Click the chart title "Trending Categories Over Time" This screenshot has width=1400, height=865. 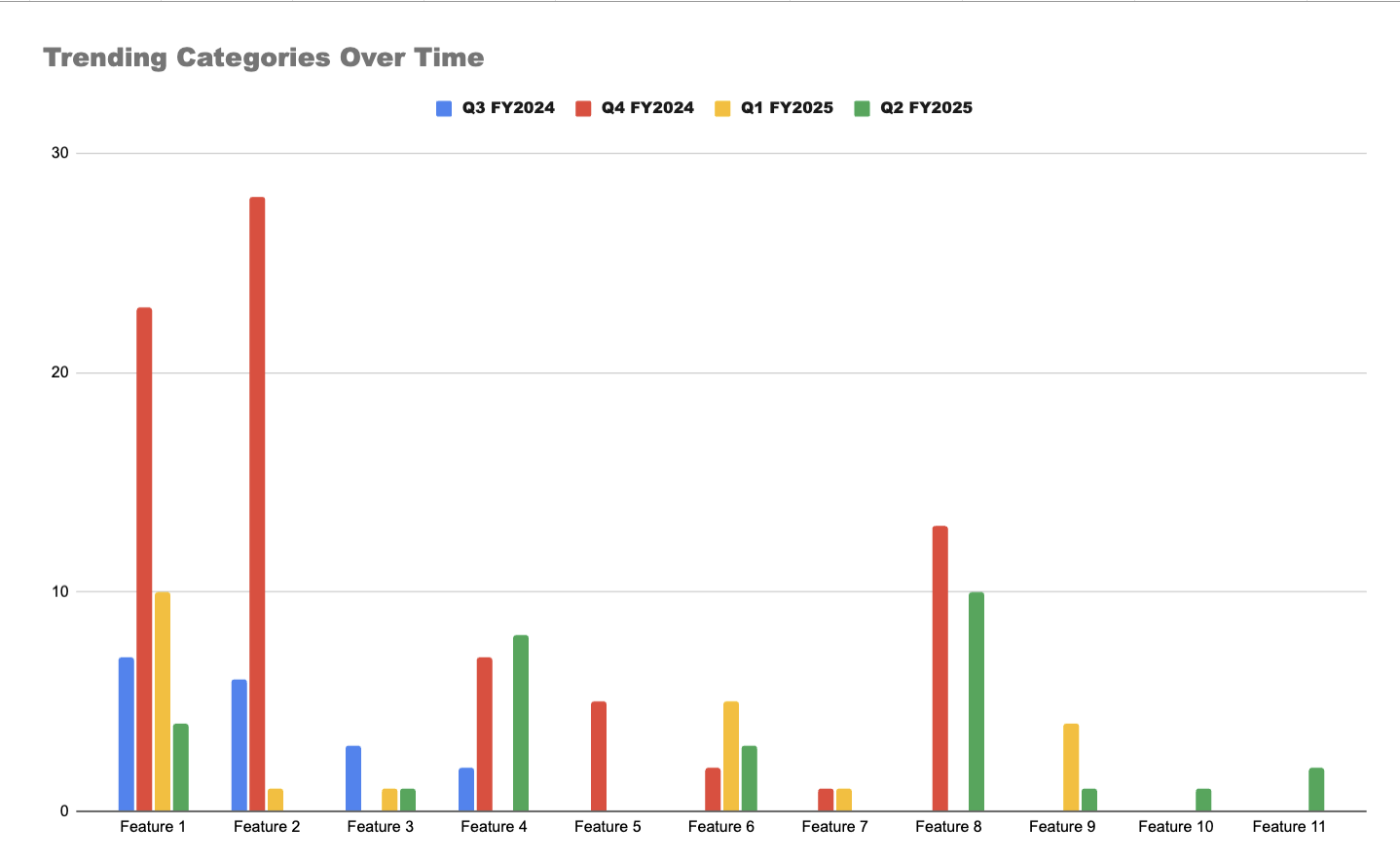coord(264,57)
